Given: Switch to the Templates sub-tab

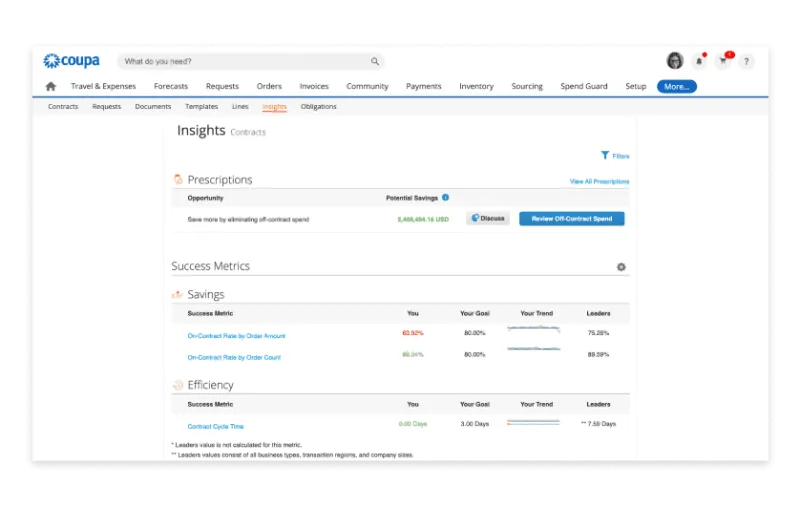Looking at the screenshot, I should pyautogui.click(x=202, y=106).
